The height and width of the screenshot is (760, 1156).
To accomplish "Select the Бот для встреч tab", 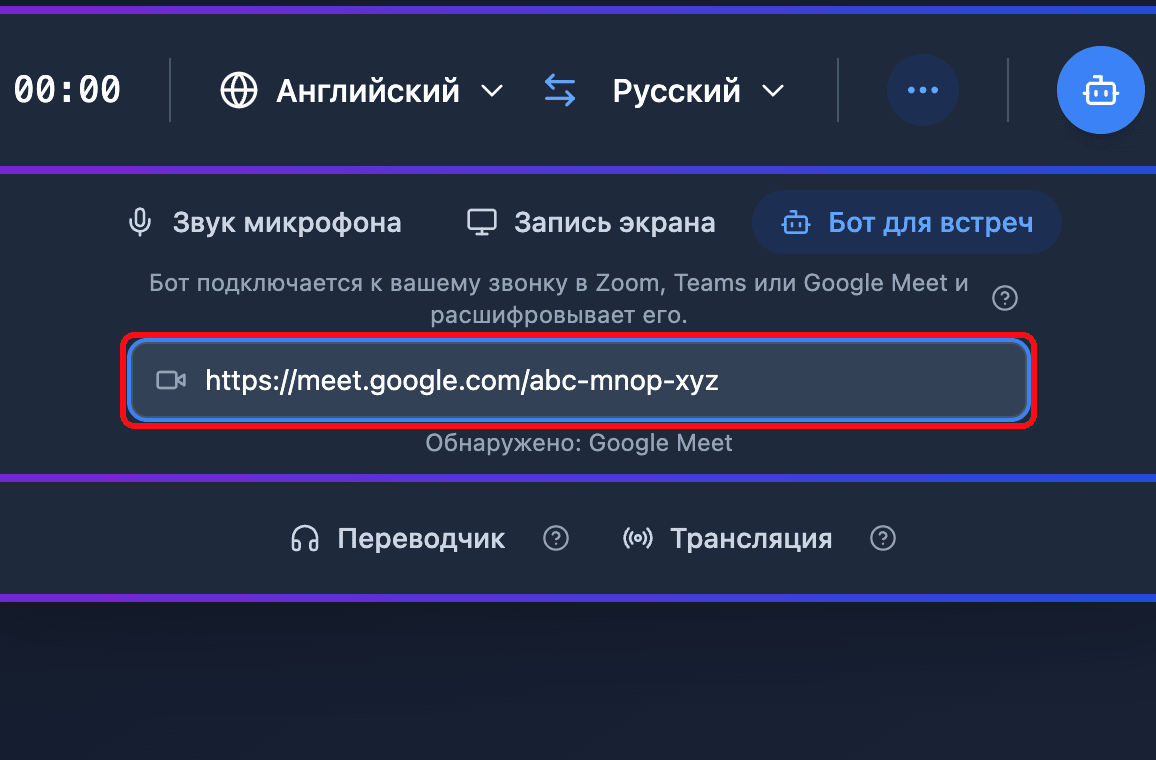I will pyautogui.click(x=906, y=223).
